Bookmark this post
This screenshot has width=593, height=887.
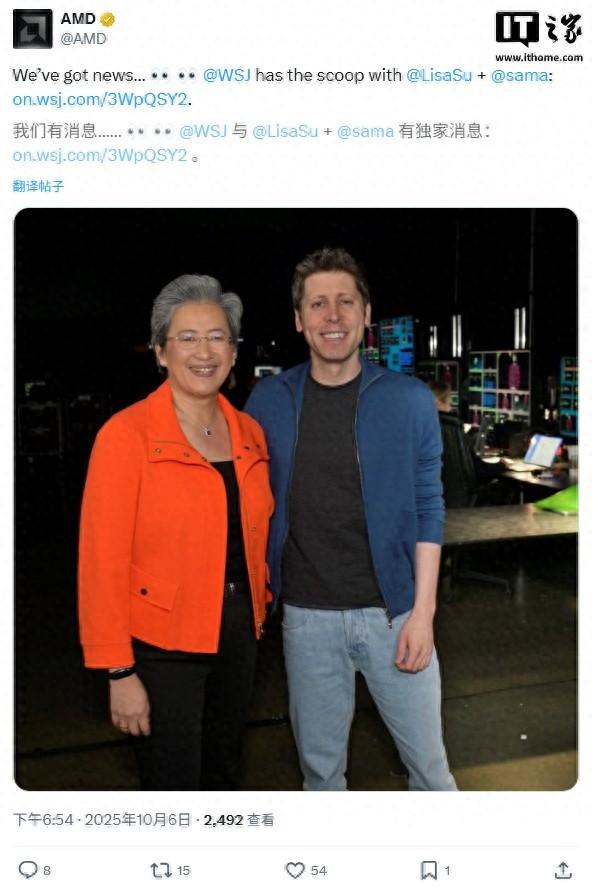pyautogui.click(x=429, y=869)
